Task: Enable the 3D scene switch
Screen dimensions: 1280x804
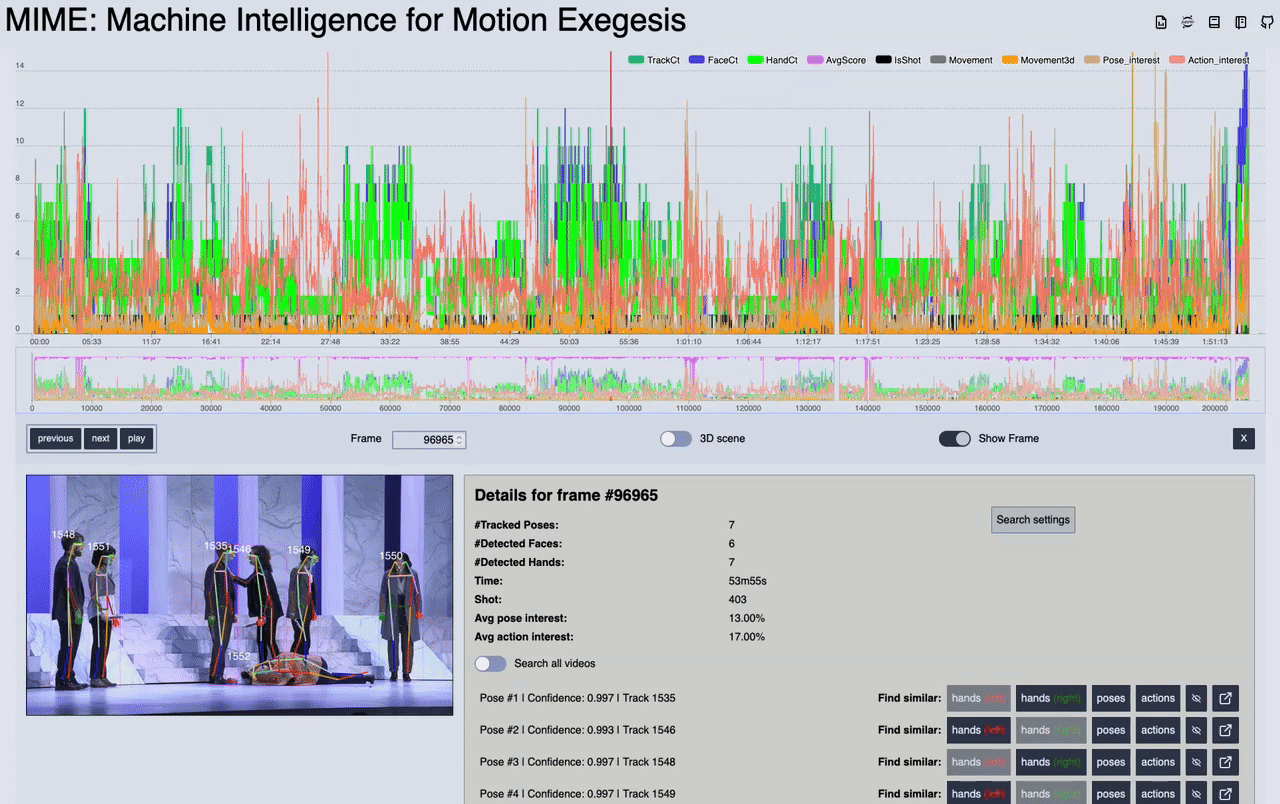Action: point(676,439)
